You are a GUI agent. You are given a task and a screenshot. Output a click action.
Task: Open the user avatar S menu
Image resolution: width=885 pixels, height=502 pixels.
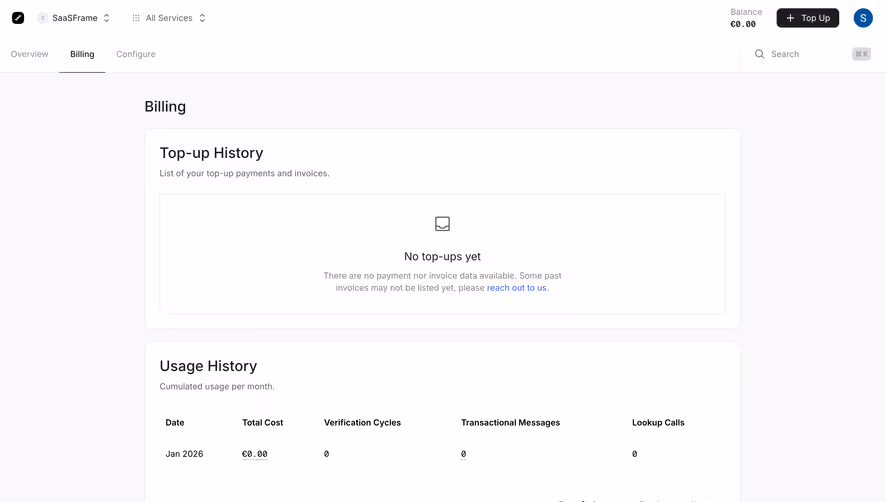(863, 18)
